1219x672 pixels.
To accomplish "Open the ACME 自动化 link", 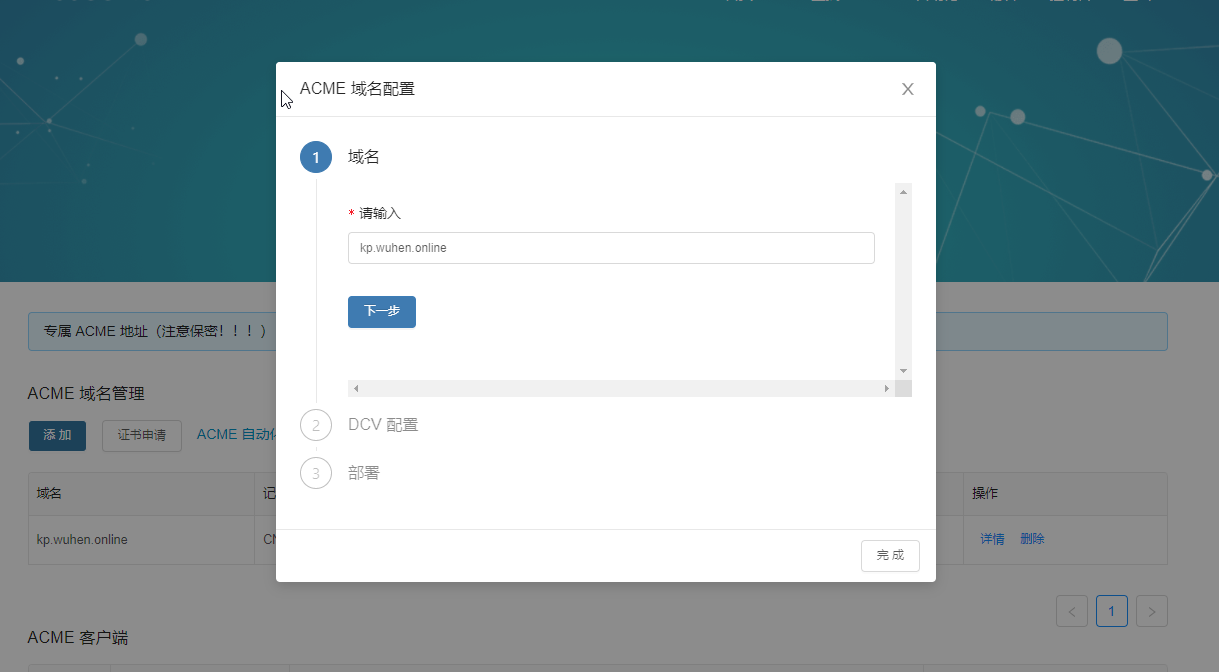I will point(236,435).
